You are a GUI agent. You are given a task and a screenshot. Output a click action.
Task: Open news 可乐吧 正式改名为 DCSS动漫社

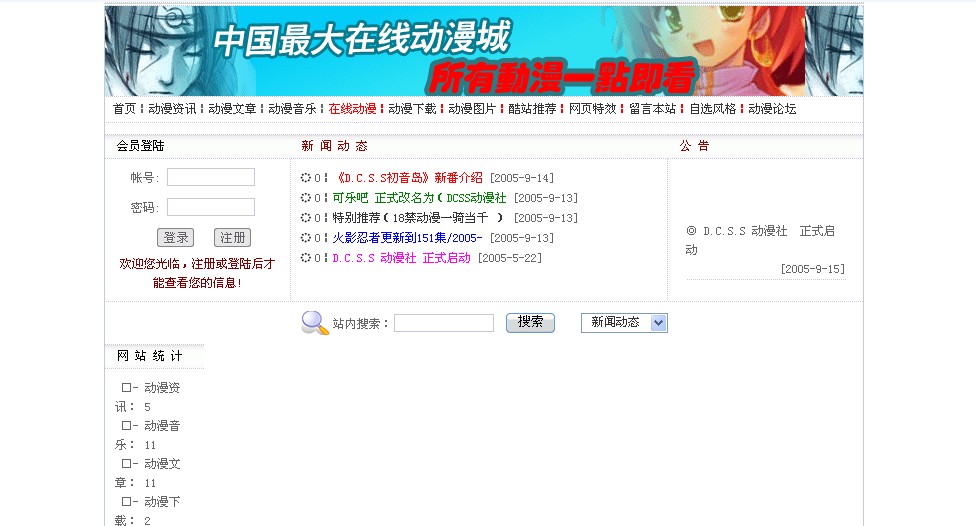tap(420, 198)
